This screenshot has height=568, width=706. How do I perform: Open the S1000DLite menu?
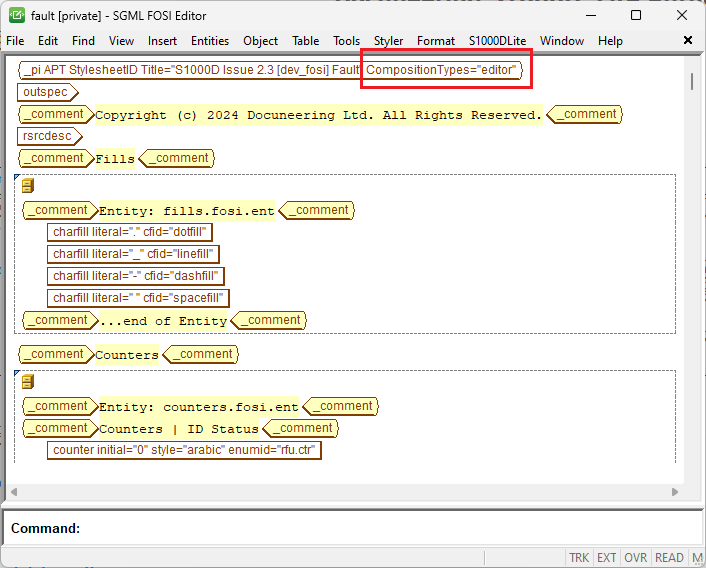[x=497, y=41]
